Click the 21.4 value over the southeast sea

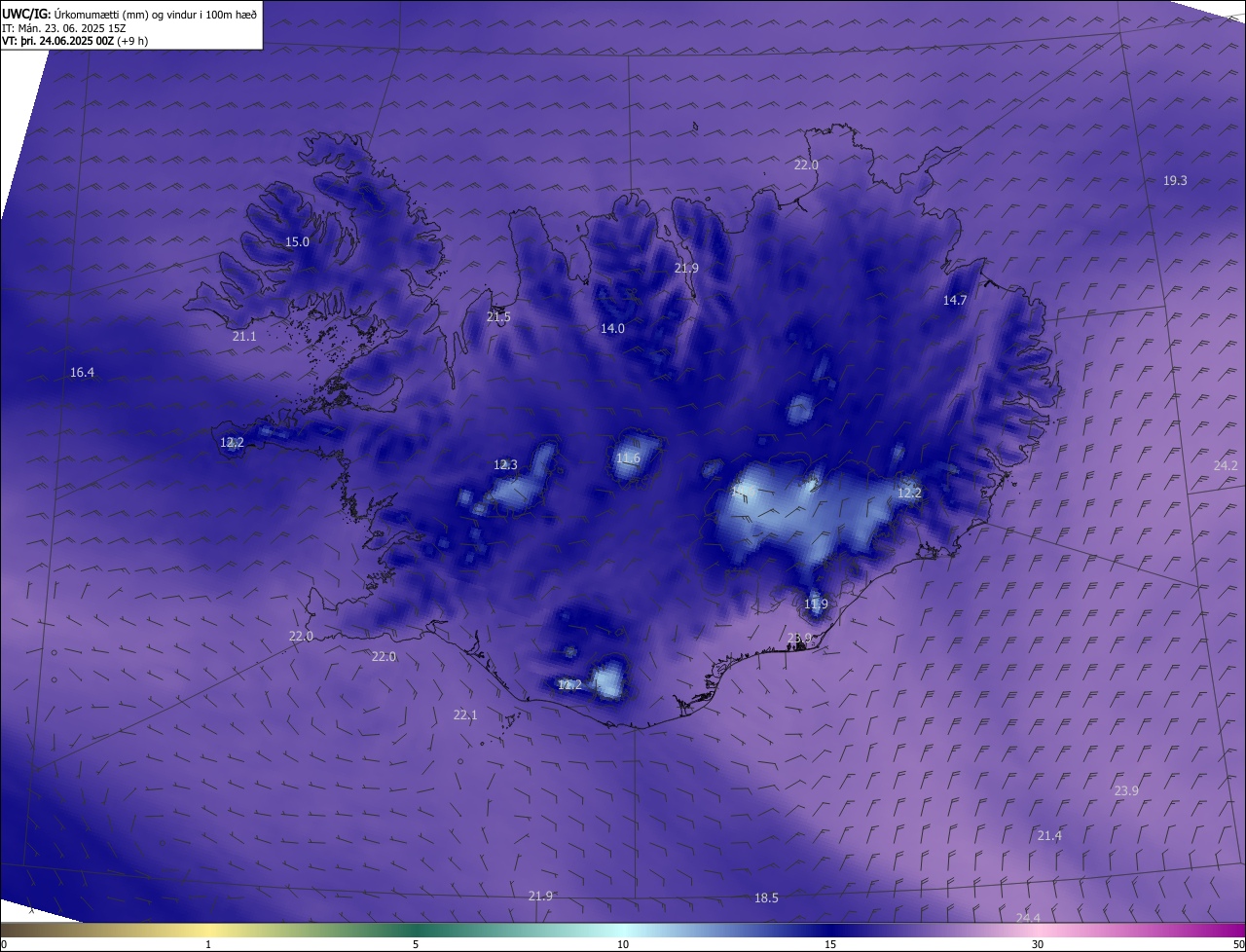click(x=1049, y=835)
